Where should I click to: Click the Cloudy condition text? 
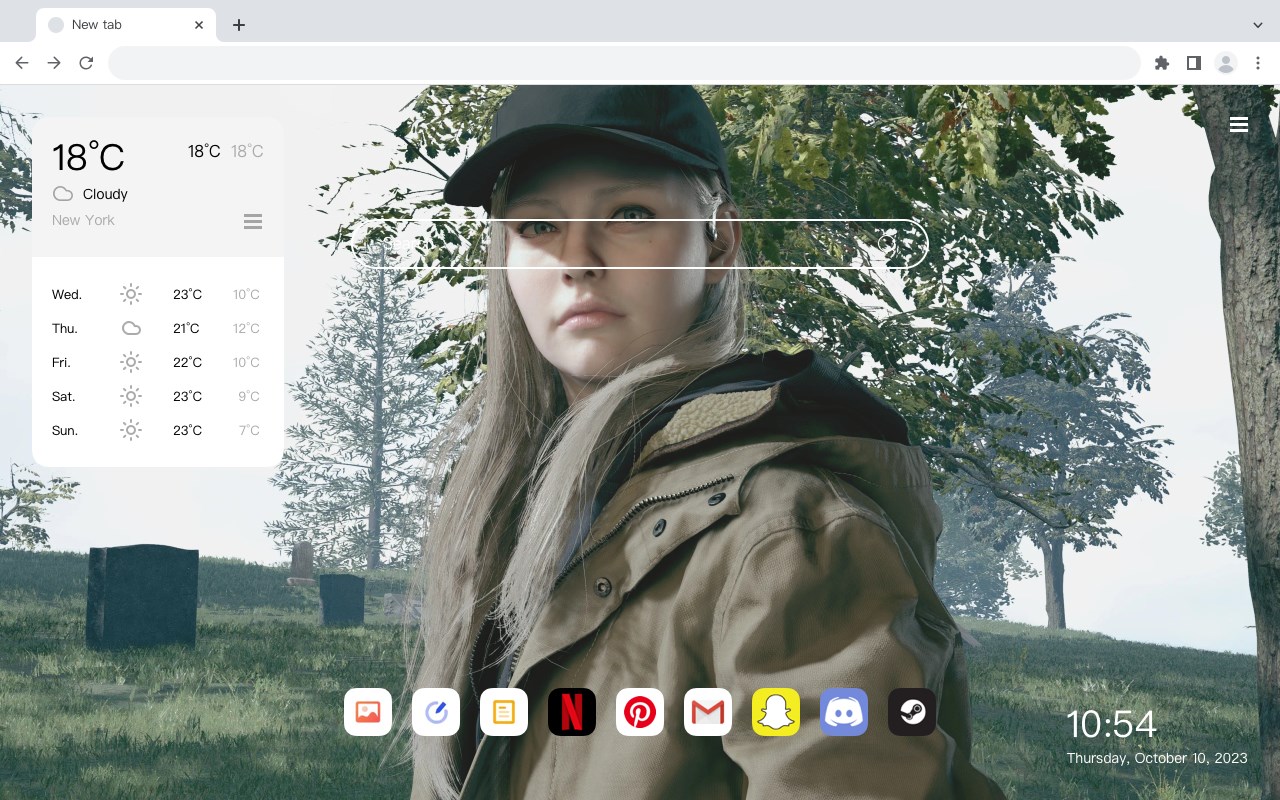coord(105,194)
